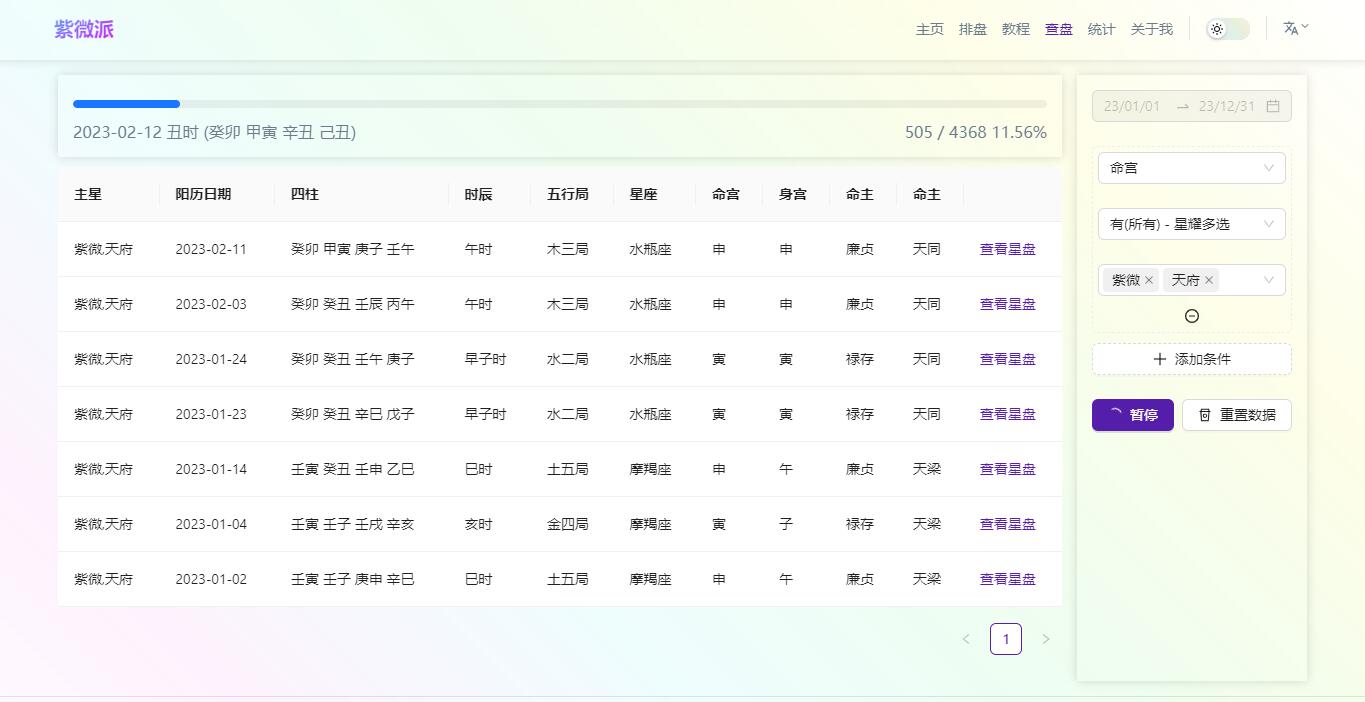Expand the star multi-select tag dropdown
The height and width of the screenshot is (702, 1365).
click(1268, 280)
